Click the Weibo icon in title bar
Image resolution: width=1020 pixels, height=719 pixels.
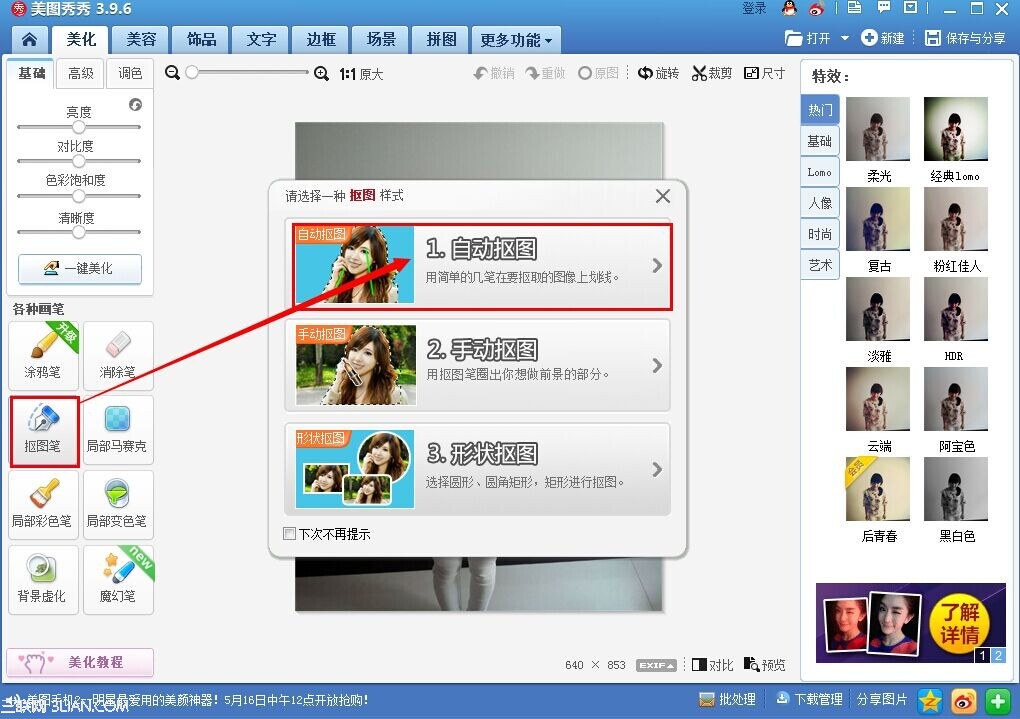click(816, 8)
